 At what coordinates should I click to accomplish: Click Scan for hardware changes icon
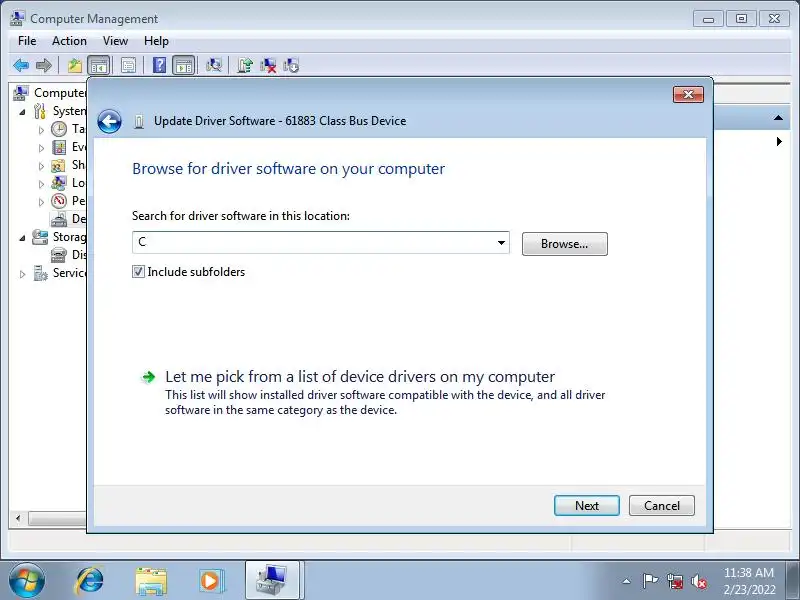[214, 65]
